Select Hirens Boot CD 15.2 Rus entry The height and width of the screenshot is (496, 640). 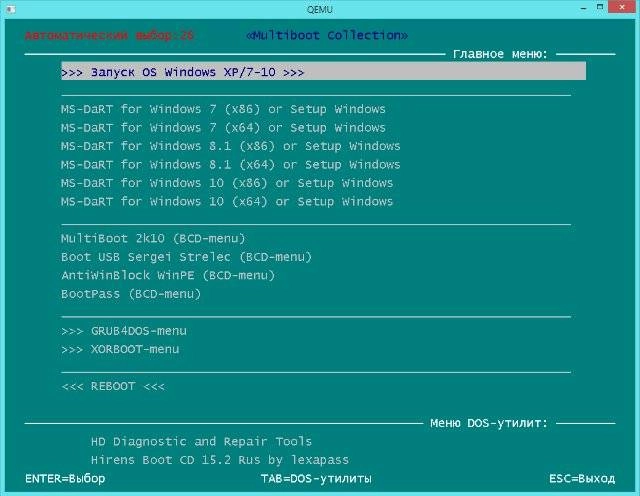(220, 460)
